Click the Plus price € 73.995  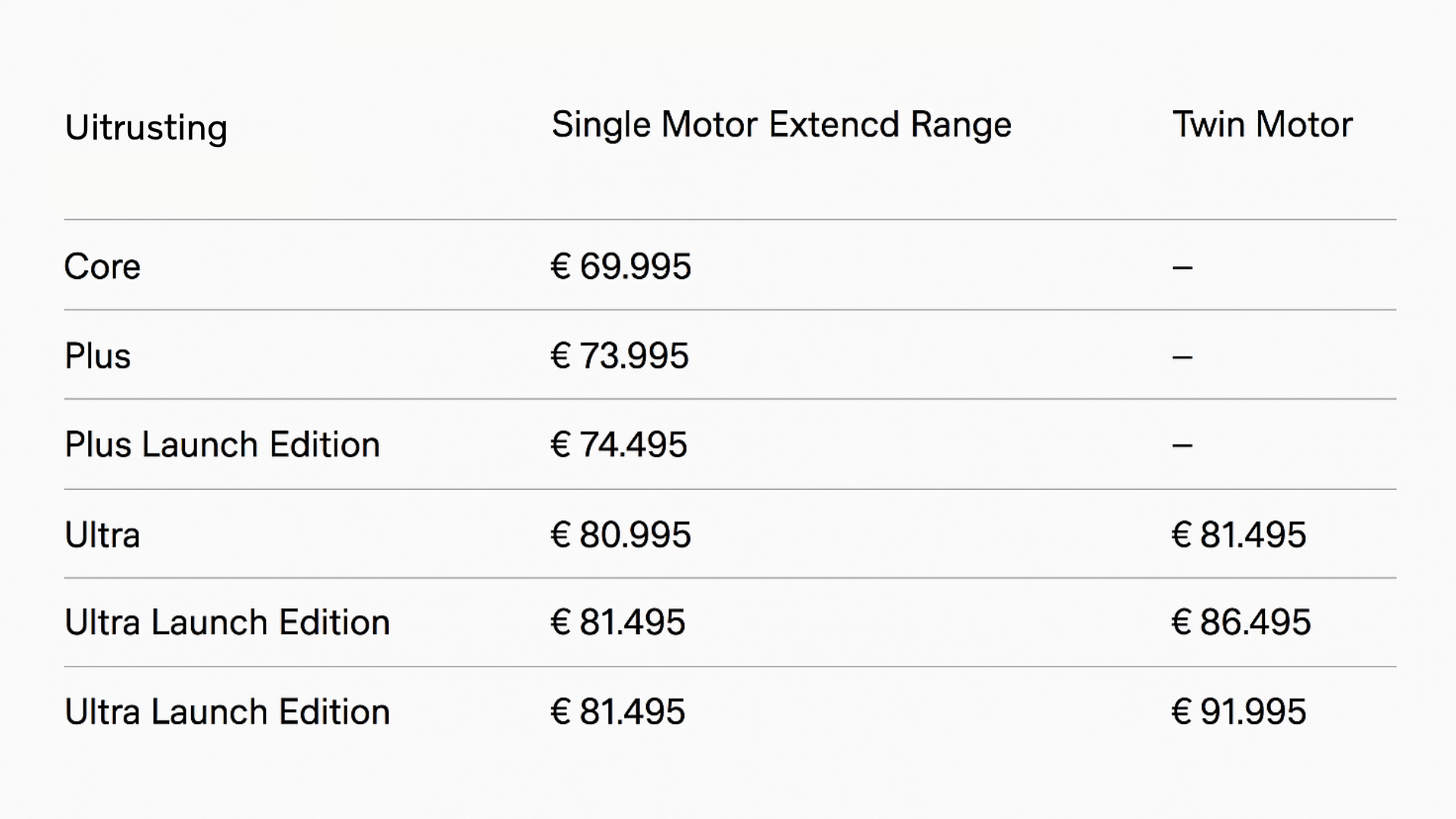[620, 356]
